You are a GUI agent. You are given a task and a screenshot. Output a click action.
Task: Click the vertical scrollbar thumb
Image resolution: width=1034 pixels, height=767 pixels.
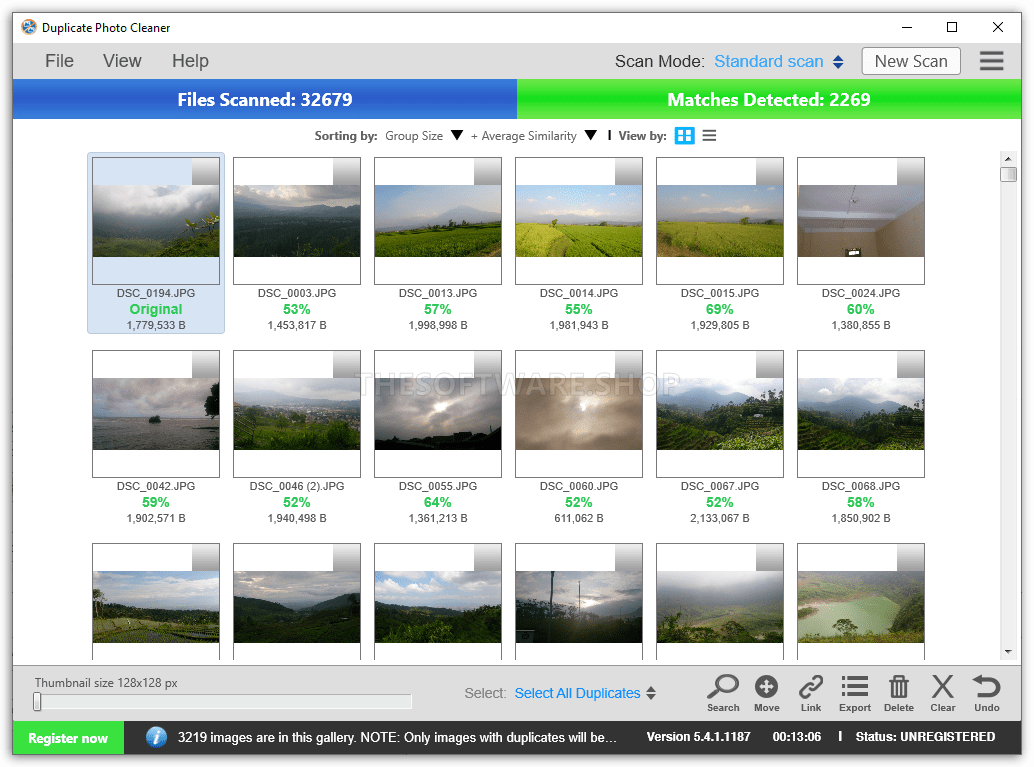click(1008, 175)
